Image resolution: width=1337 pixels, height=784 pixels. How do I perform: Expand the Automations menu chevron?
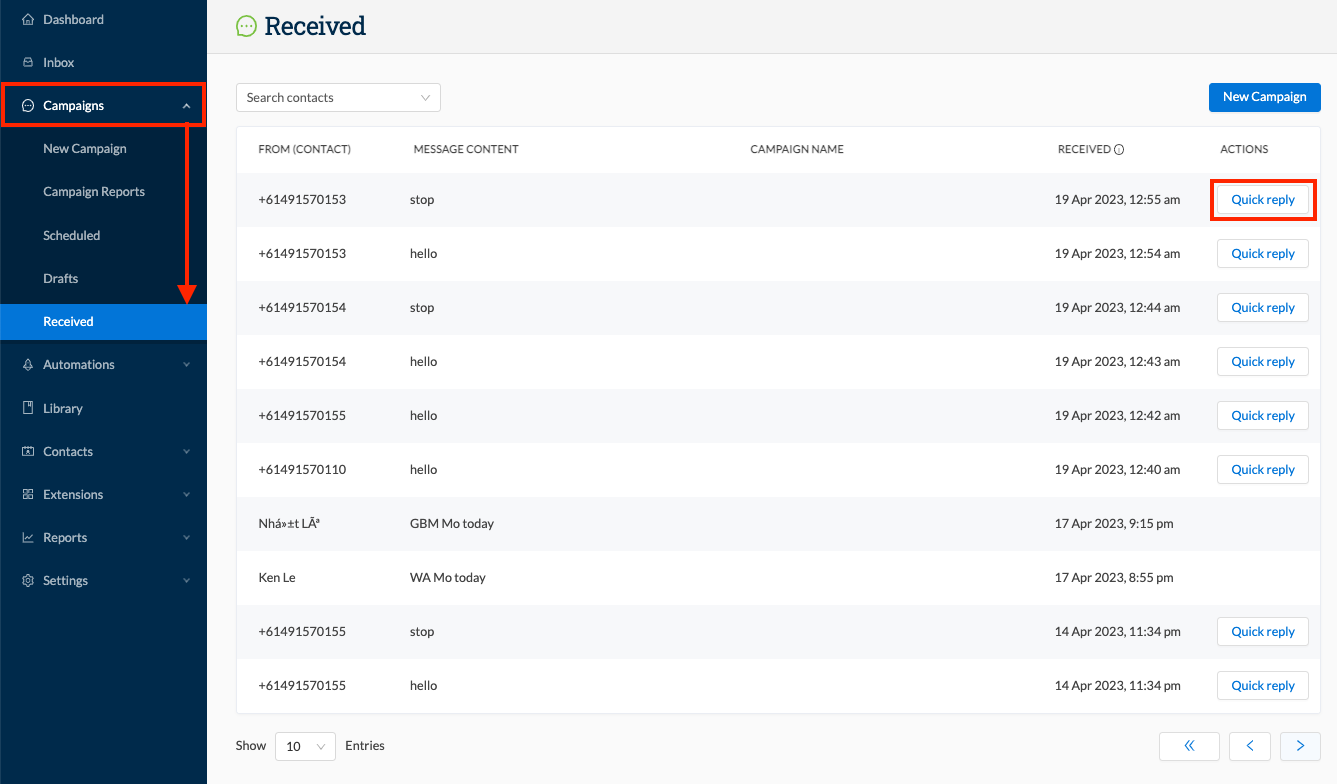(187, 365)
